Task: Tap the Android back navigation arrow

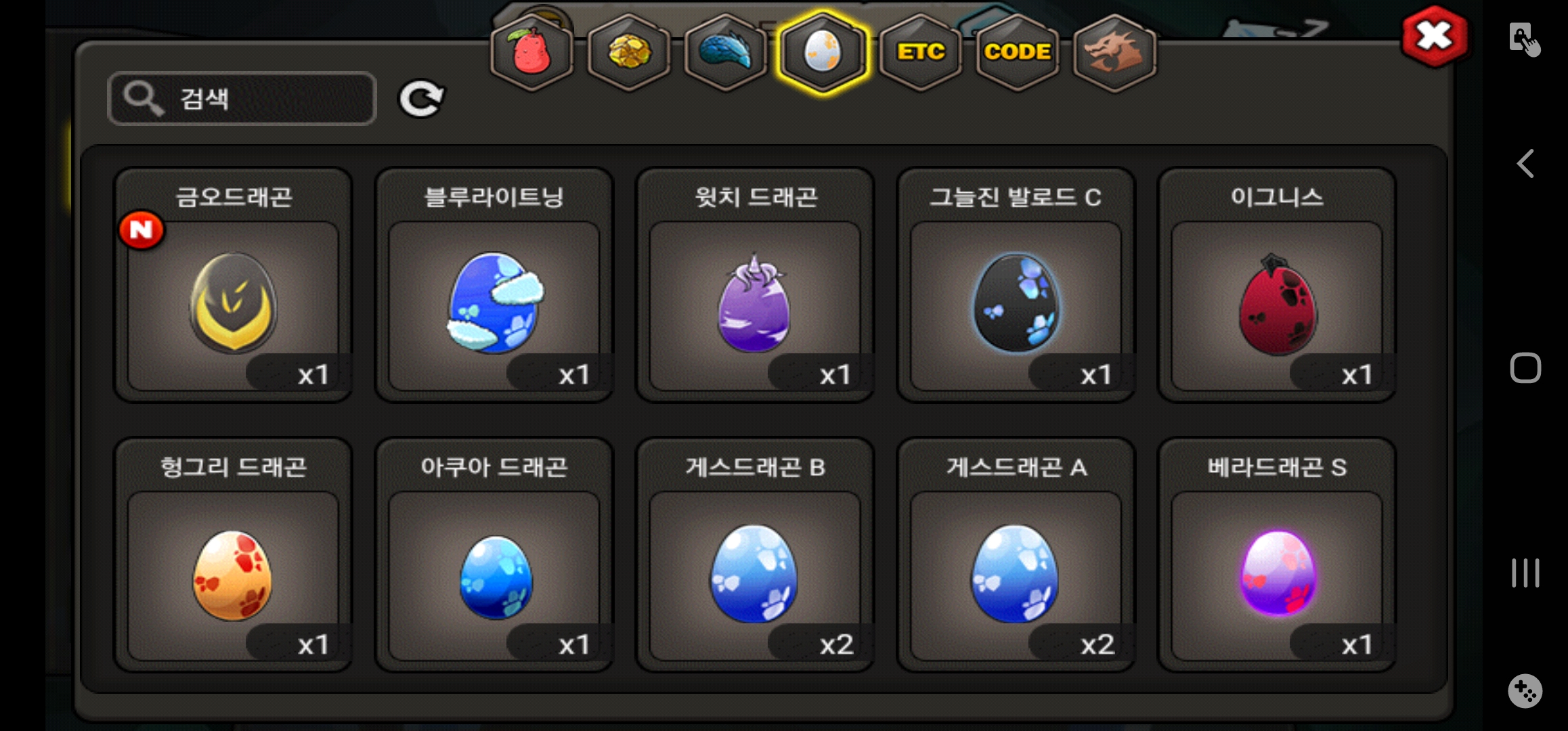Action: (x=1525, y=164)
